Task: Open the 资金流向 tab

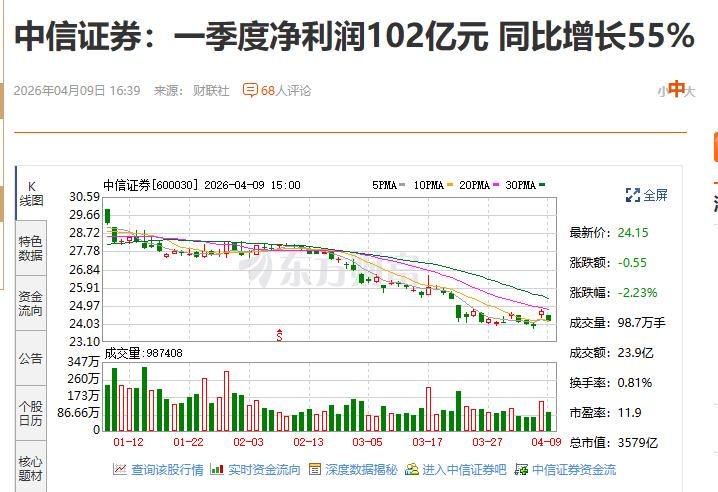Action: tap(31, 303)
